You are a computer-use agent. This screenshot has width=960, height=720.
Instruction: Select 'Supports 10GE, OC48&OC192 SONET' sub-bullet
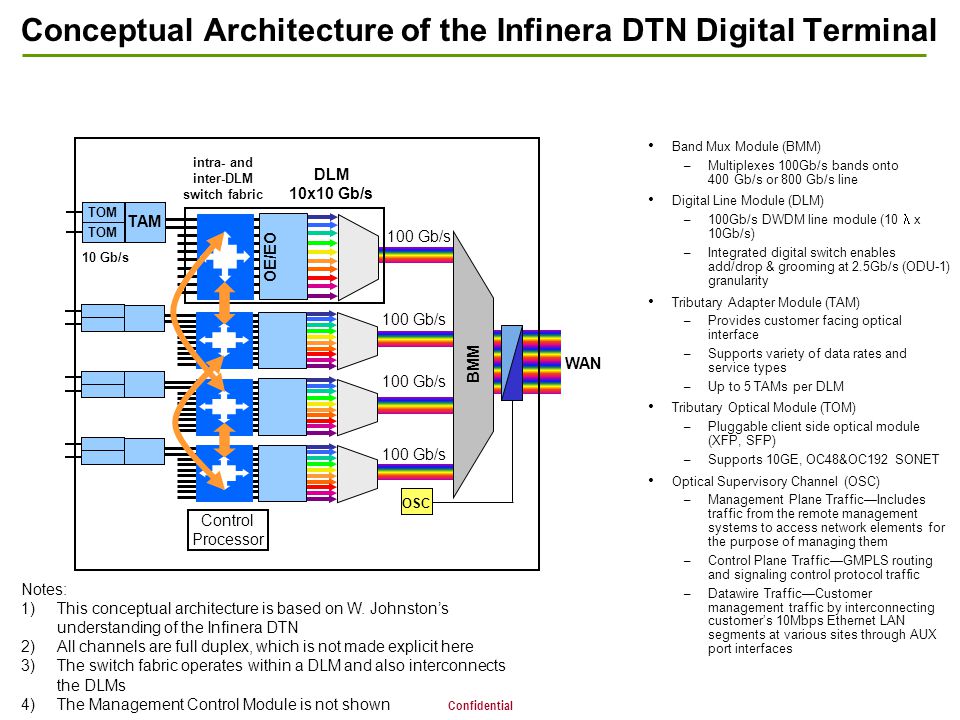click(823, 459)
